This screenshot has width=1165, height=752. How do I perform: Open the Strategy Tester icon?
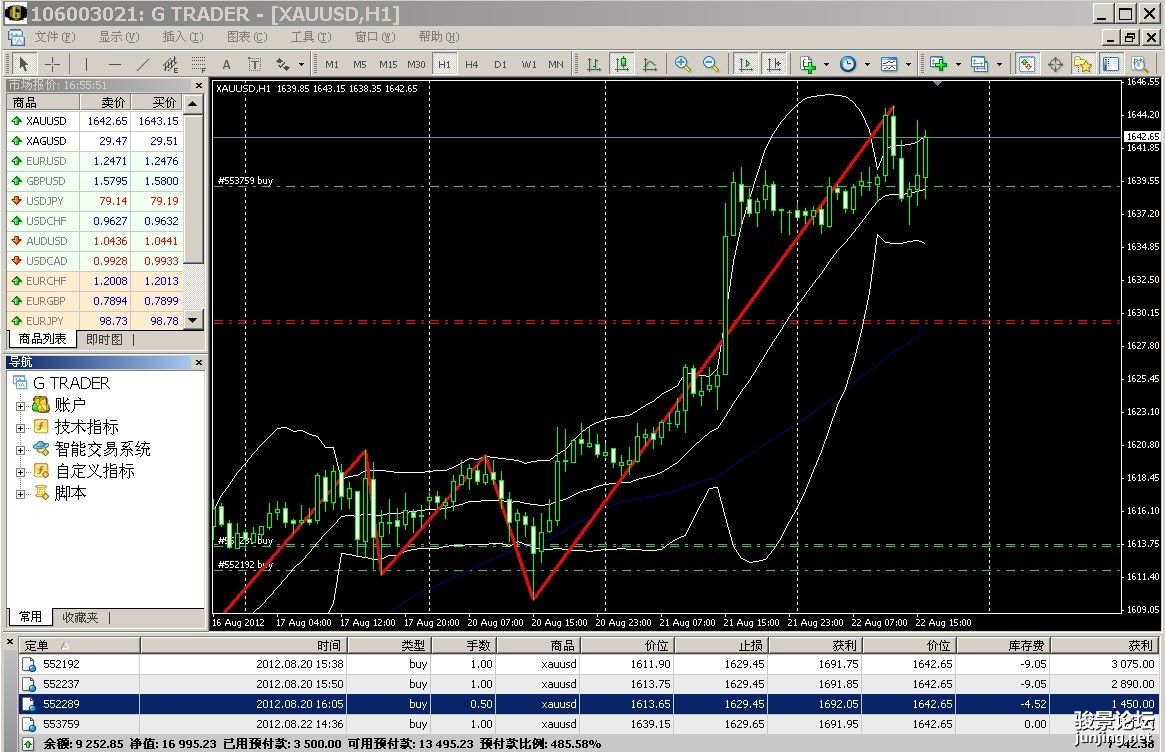[1140, 65]
